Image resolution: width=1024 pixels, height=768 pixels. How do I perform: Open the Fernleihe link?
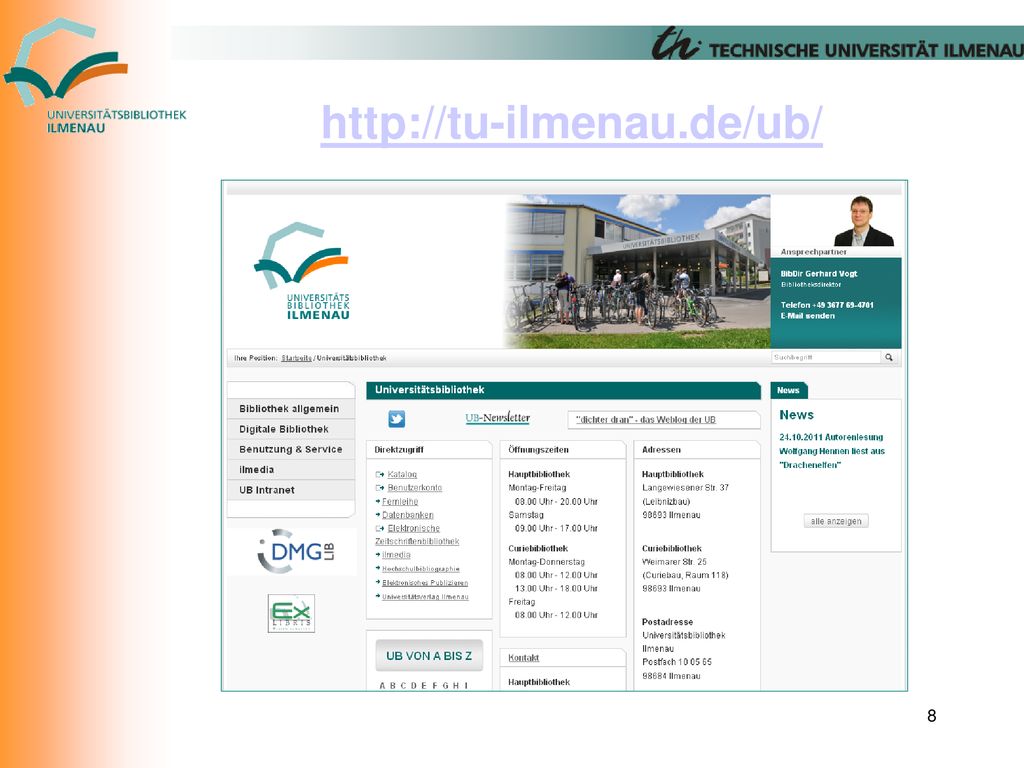[400, 502]
